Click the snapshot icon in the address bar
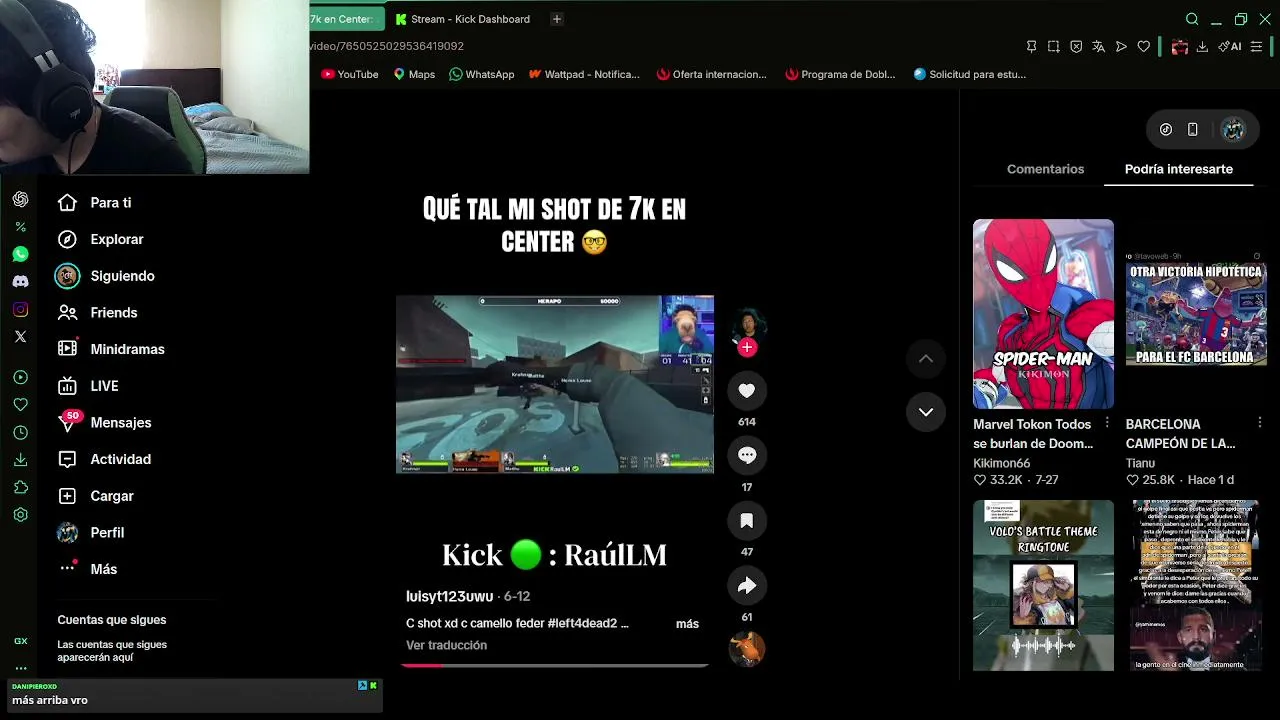The image size is (1280, 720). [1054, 46]
